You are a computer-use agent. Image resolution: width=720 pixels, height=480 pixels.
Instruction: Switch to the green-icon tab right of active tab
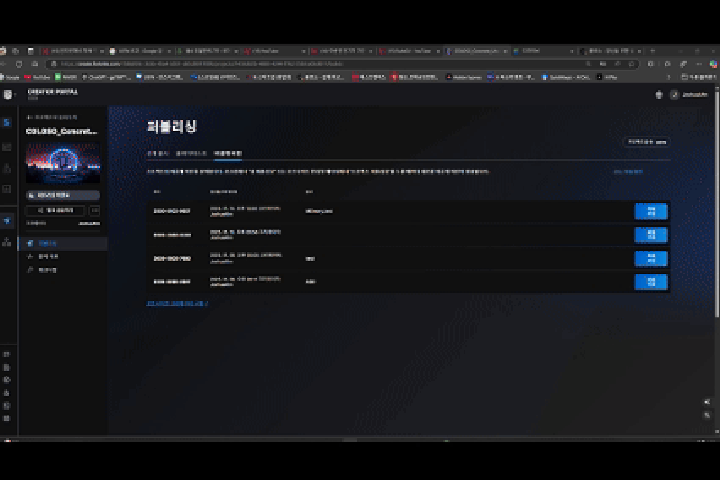[x=544, y=51]
